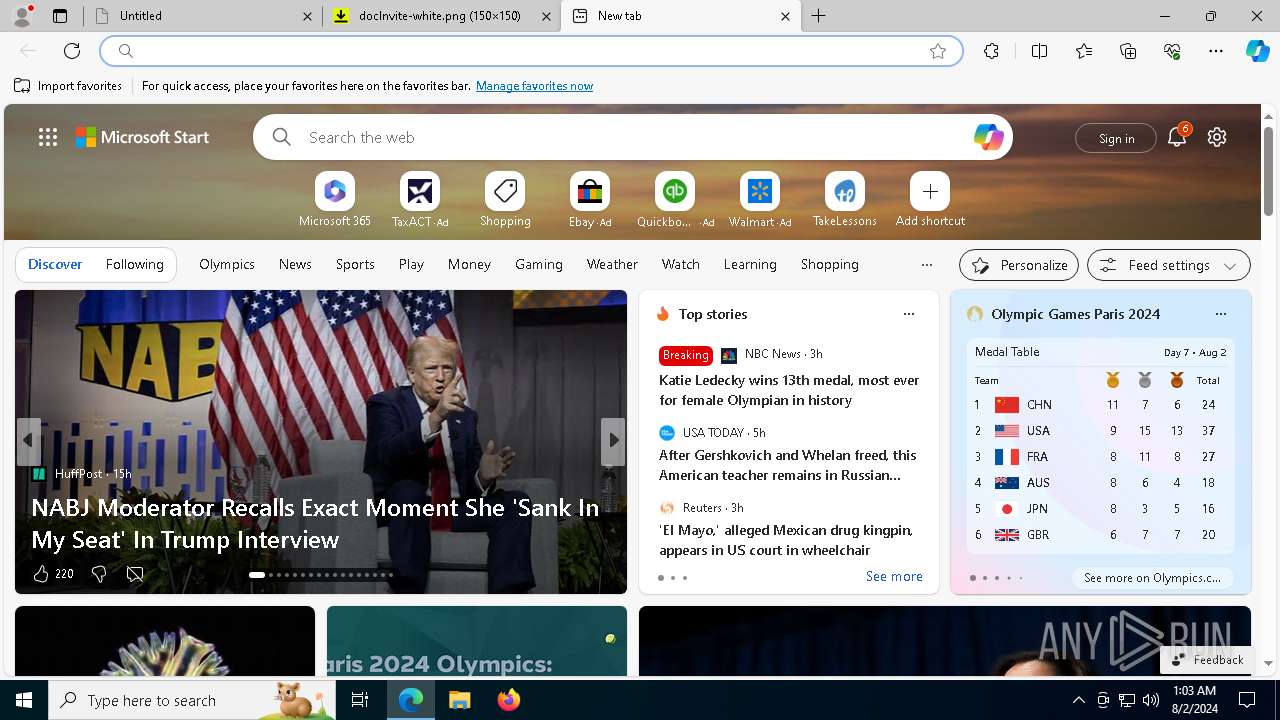The image size is (1280, 720).
Task: Open Olympic Games card options menu
Action: [x=1220, y=314]
